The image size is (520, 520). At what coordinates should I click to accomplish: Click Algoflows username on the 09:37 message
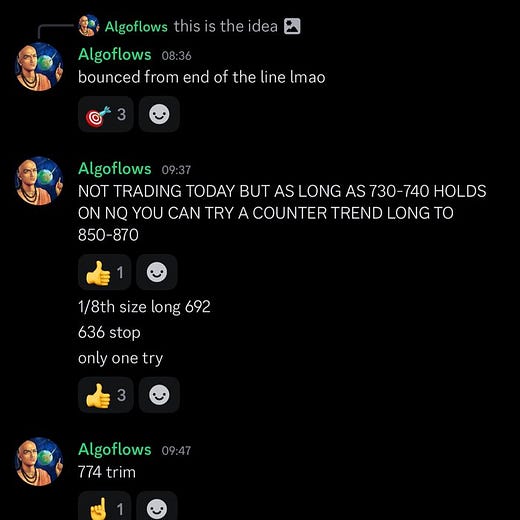point(115,169)
